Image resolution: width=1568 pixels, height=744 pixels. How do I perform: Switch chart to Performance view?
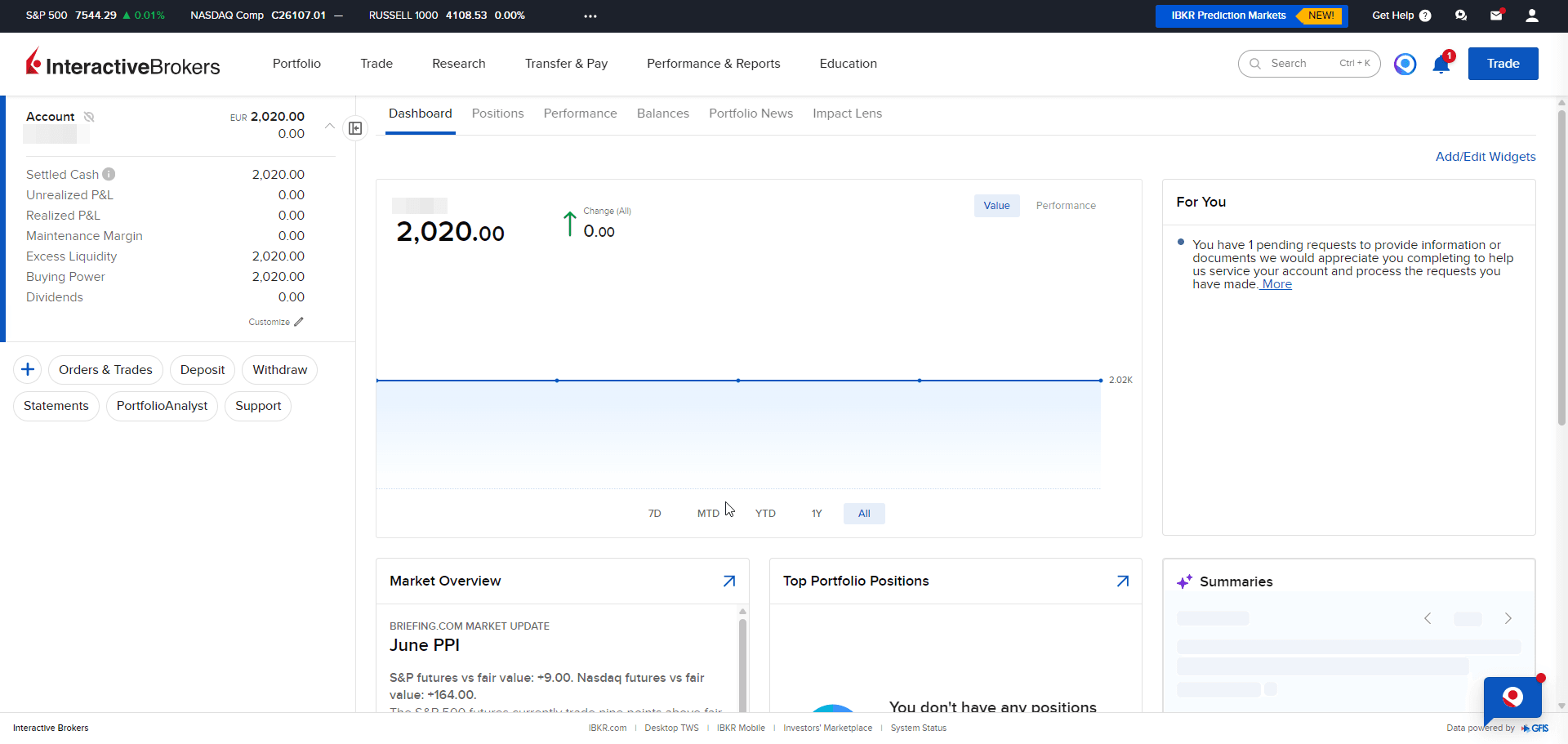click(x=1066, y=206)
